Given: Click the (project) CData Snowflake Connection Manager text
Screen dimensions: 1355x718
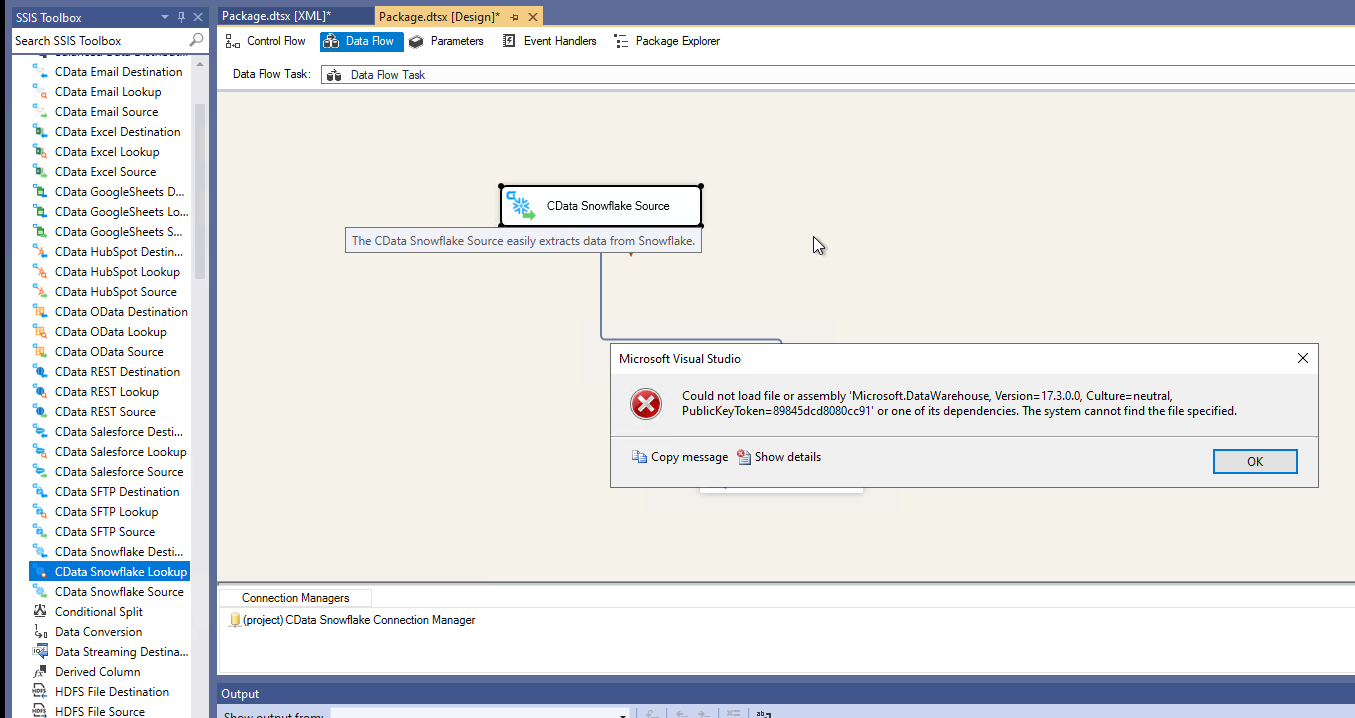Looking at the screenshot, I should pos(359,620).
